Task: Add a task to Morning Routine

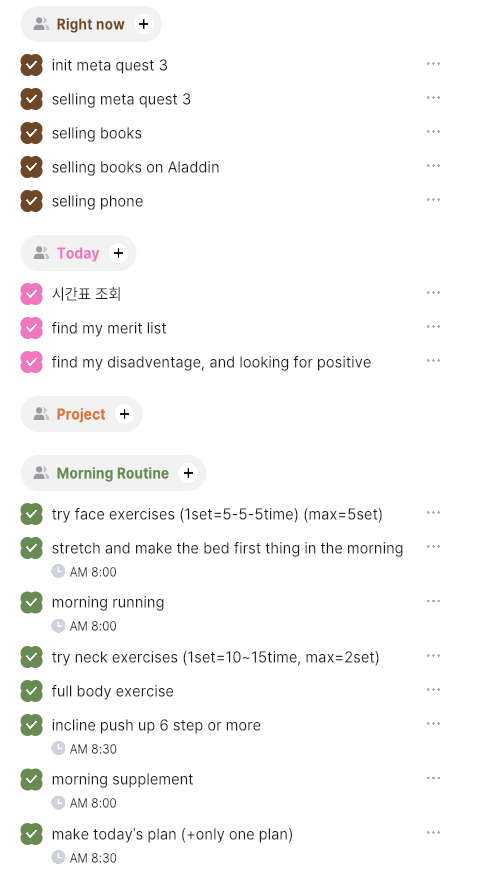Action: click(x=189, y=473)
